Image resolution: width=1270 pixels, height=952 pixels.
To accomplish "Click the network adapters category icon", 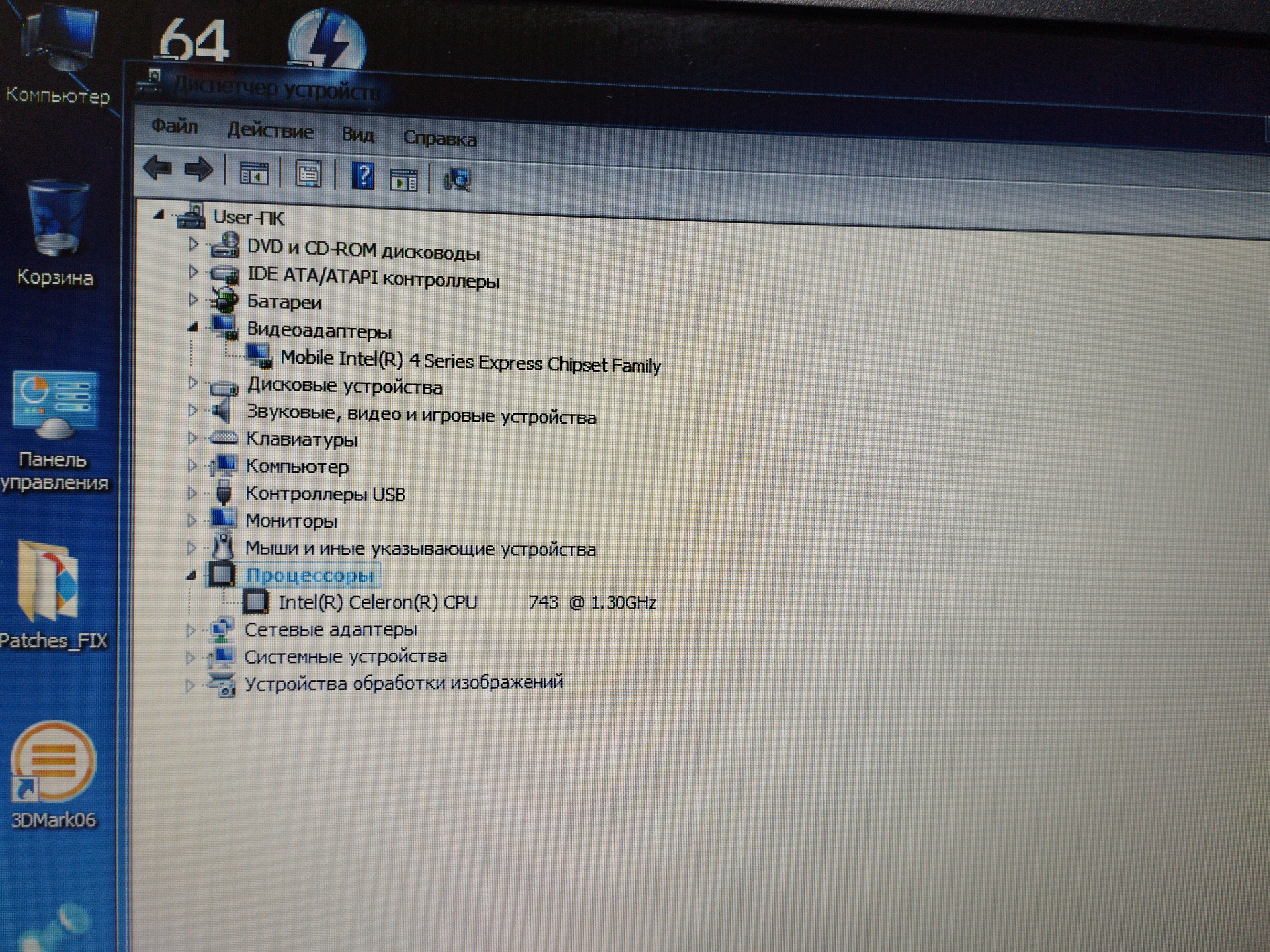I will pyautogui.click(x=221, y=629).
